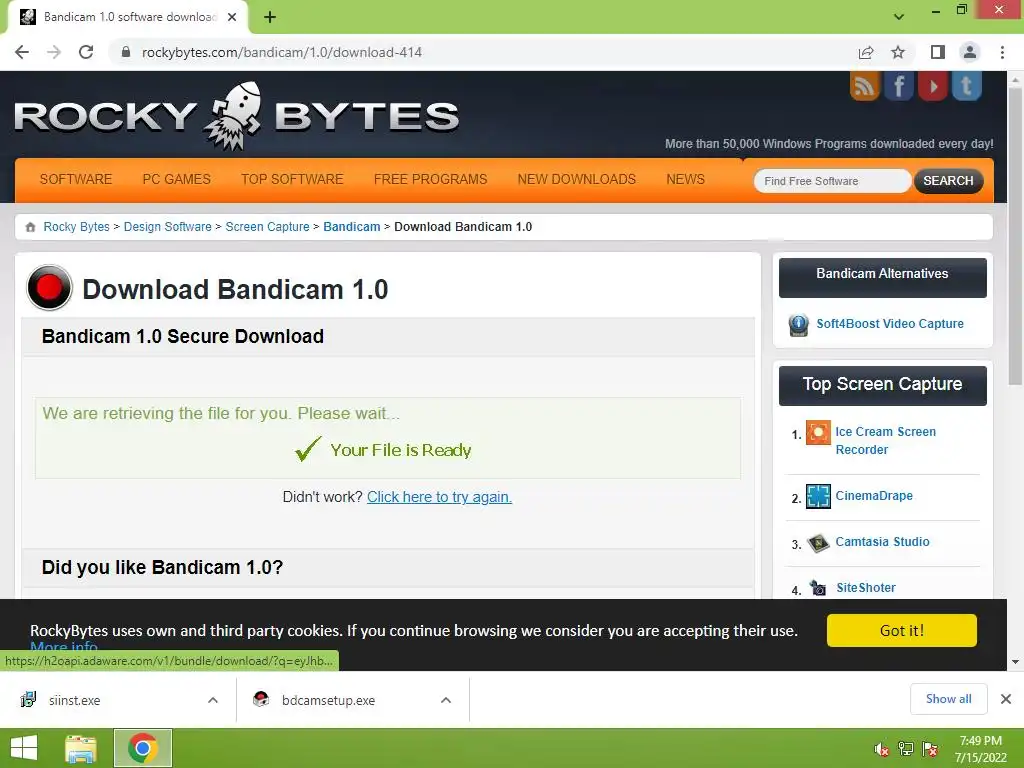Dismiss cookies with Got it! button
This screenshot has height=768, width=1024.
point(902,631)
